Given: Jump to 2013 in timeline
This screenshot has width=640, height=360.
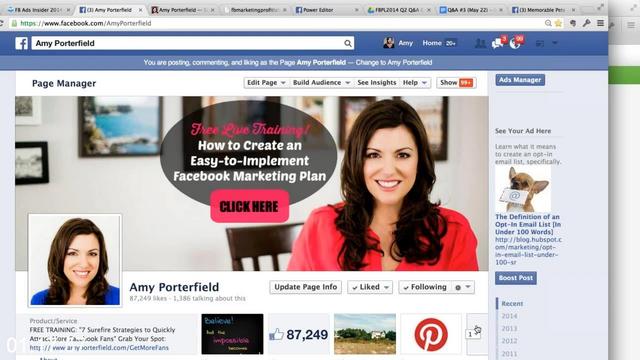Looking at the screenshot, I should click(509, 329).
